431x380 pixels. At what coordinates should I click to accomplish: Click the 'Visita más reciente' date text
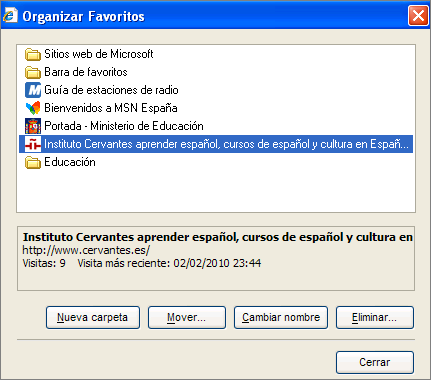(x=169, y=263)
